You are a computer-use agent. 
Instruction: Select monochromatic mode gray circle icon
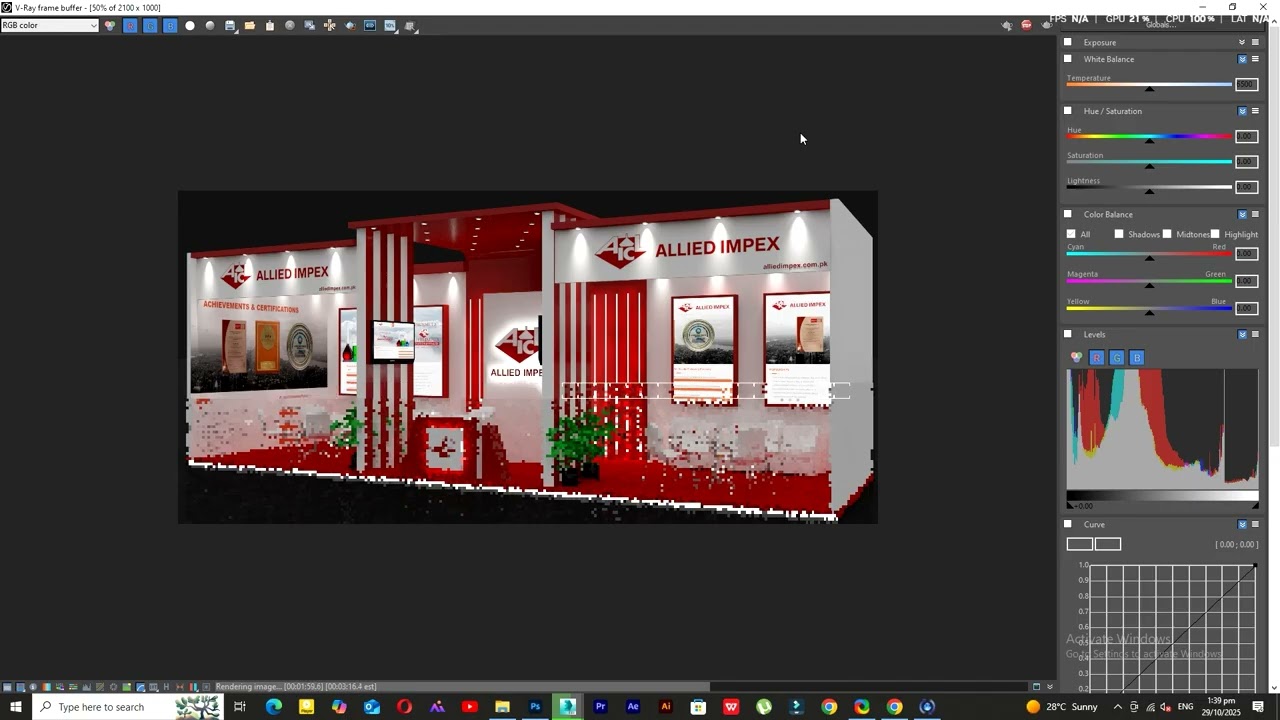click(210, 25)
